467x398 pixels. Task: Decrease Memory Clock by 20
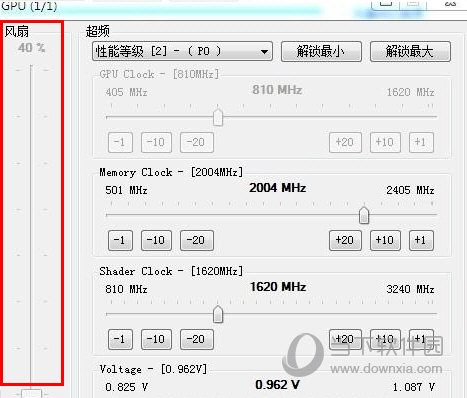pos(197,240)
